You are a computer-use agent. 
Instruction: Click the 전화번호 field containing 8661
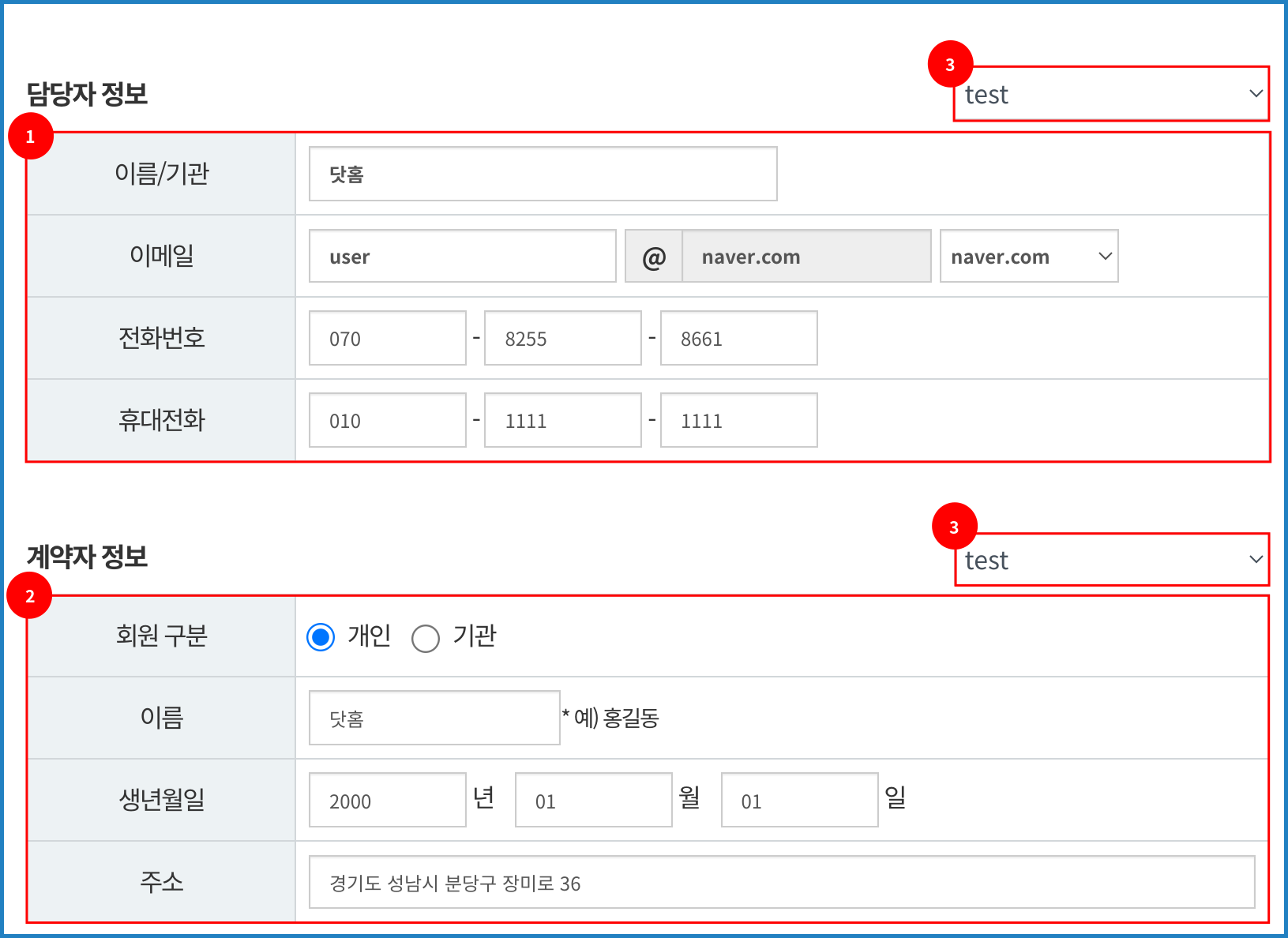[738, 339]
